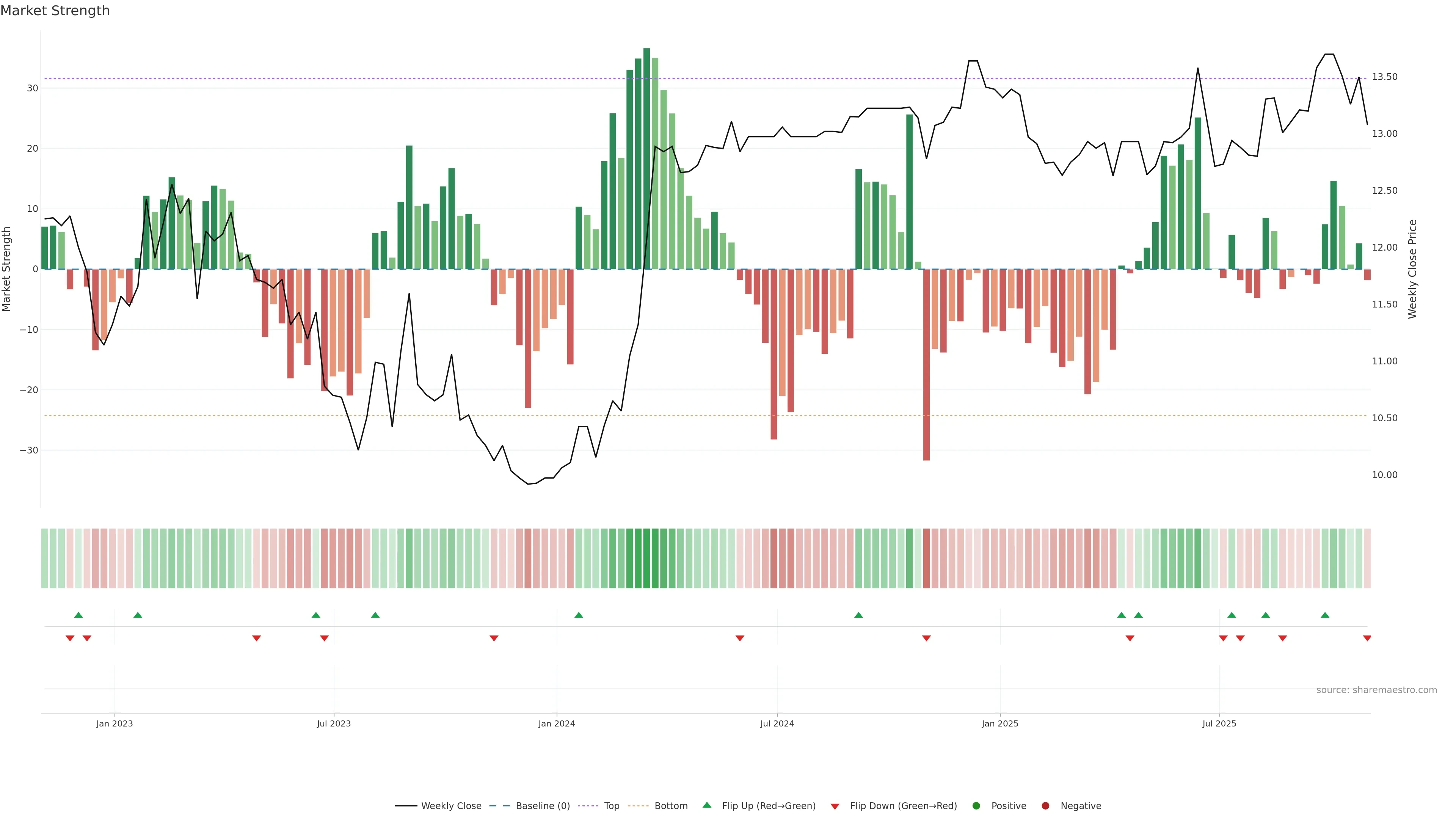
Task: Click the Jul 2024 x-axis label
Action: point(777,723)
